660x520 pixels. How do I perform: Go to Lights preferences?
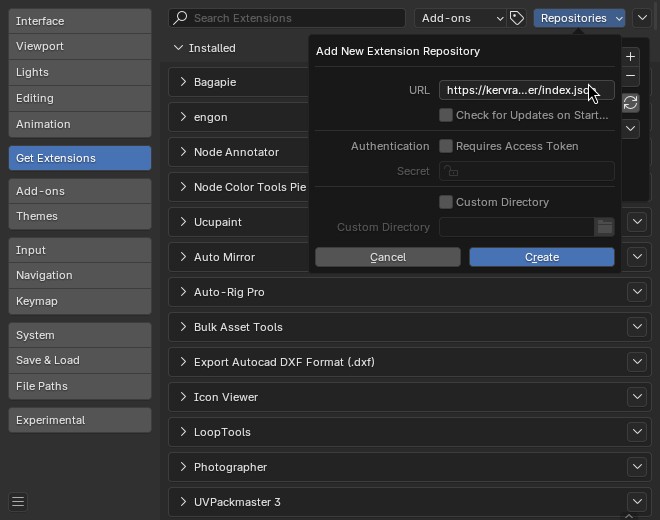[80, 72]
